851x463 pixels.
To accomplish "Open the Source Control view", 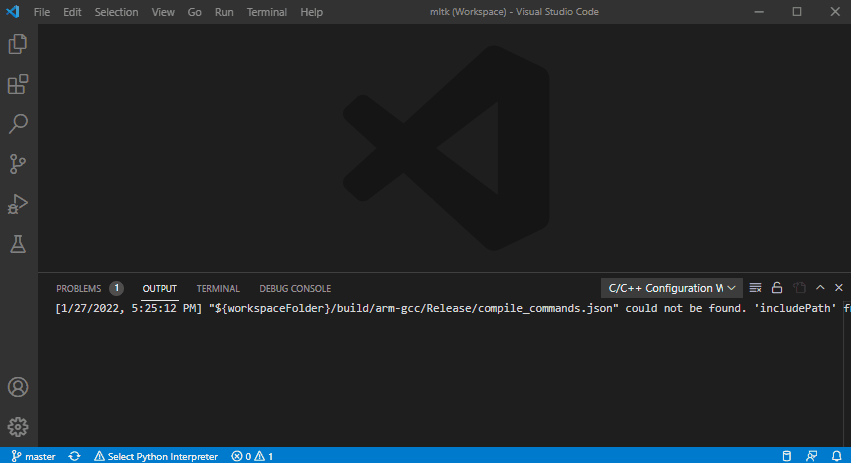I will (18, 164).
